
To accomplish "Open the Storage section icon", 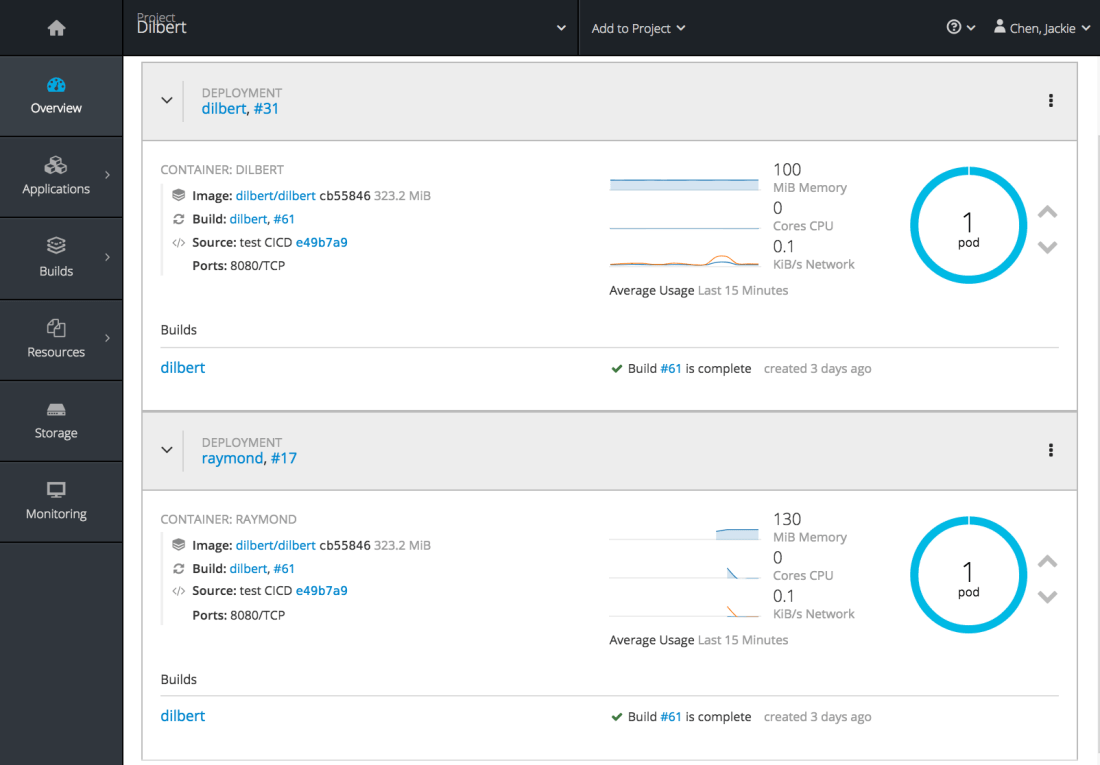I will pos(56,410).
